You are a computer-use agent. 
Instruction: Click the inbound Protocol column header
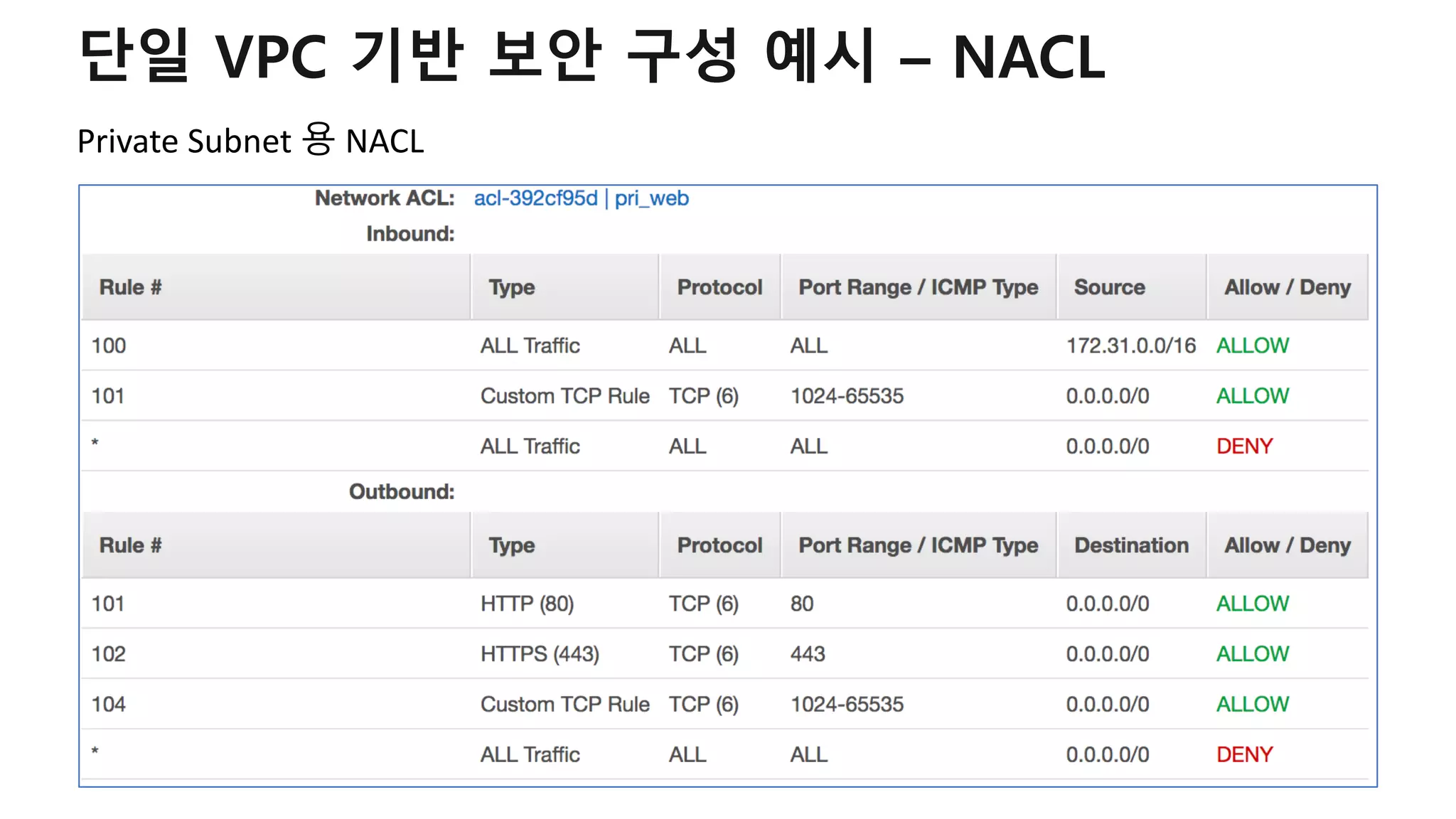(x=719, y=287)
